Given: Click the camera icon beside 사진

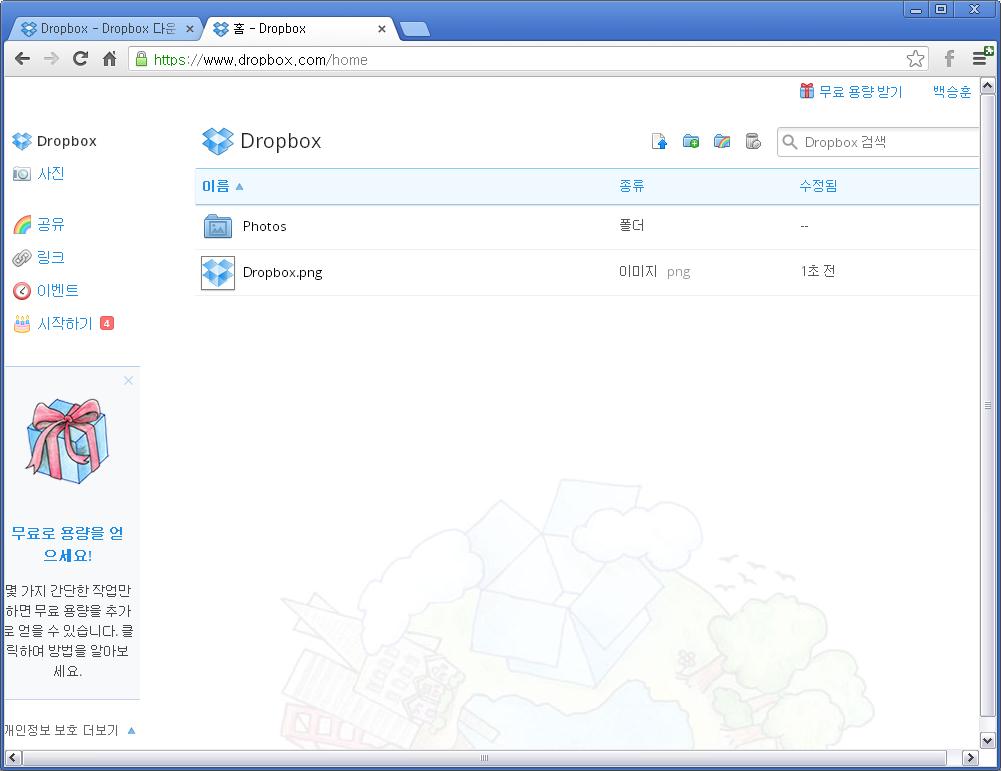Looking at the screenshot, I should click(x=22, y=174).
